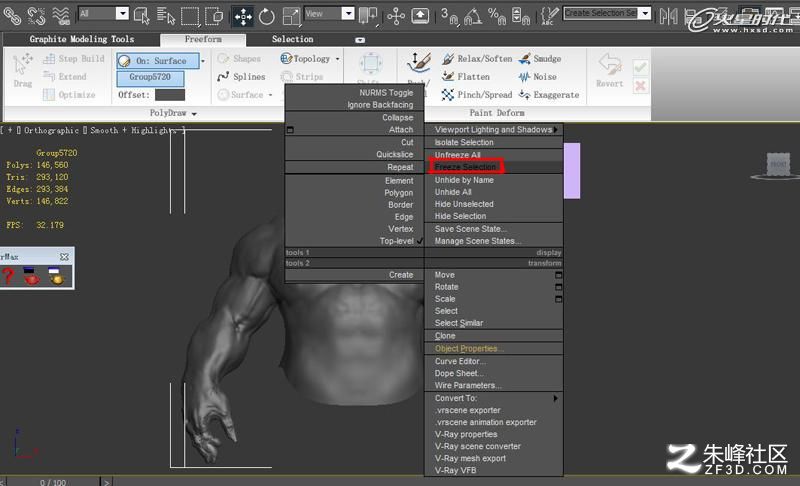Click the Group5720 pick surface button
800x486 pixels.
coord(150,77)
